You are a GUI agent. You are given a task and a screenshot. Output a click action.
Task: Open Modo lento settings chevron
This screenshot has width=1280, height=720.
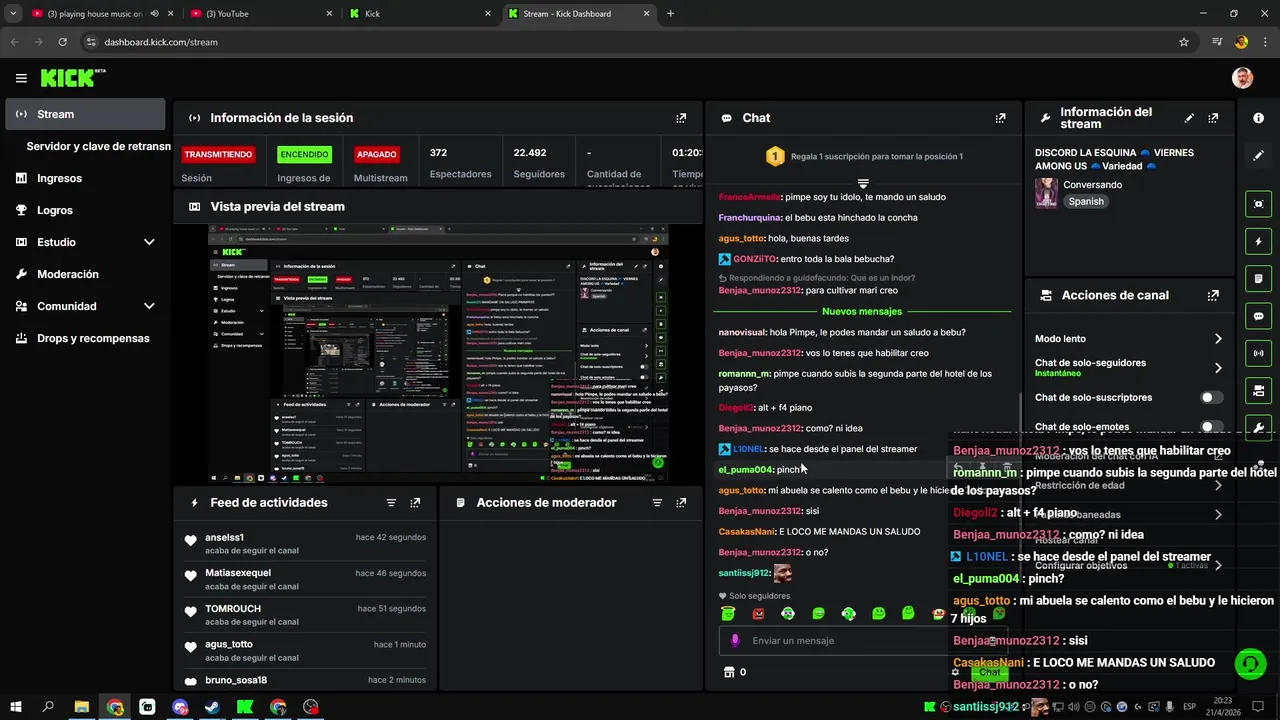click(x=1218, y=339)
